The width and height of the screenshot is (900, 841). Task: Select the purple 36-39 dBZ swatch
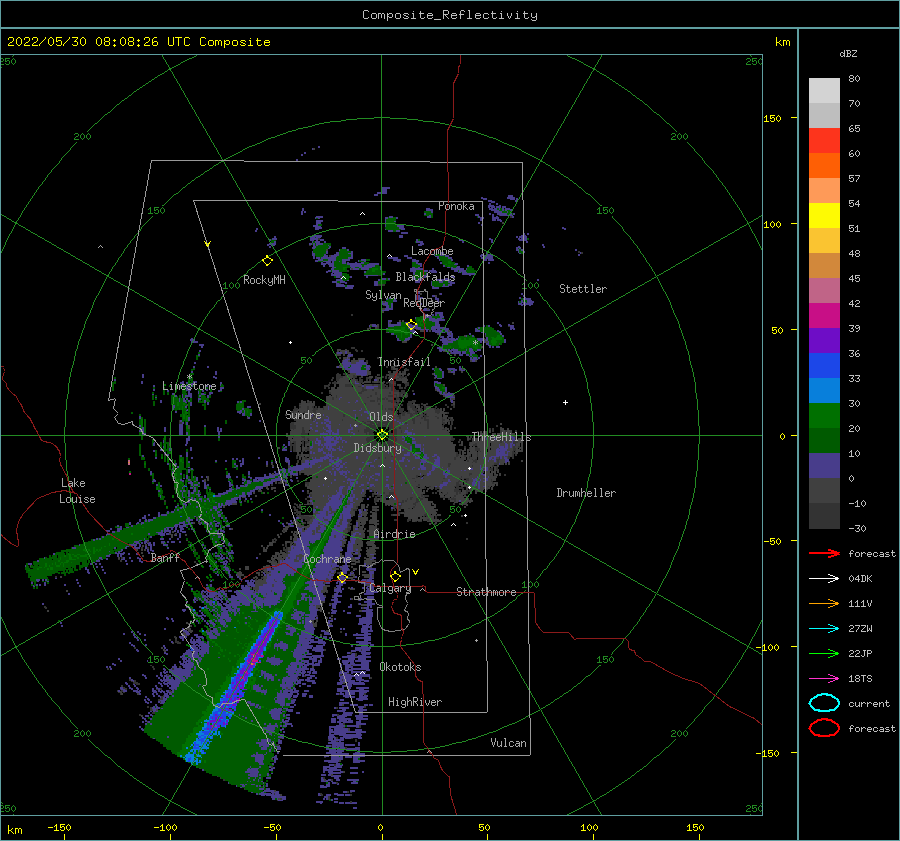point(824,341)
